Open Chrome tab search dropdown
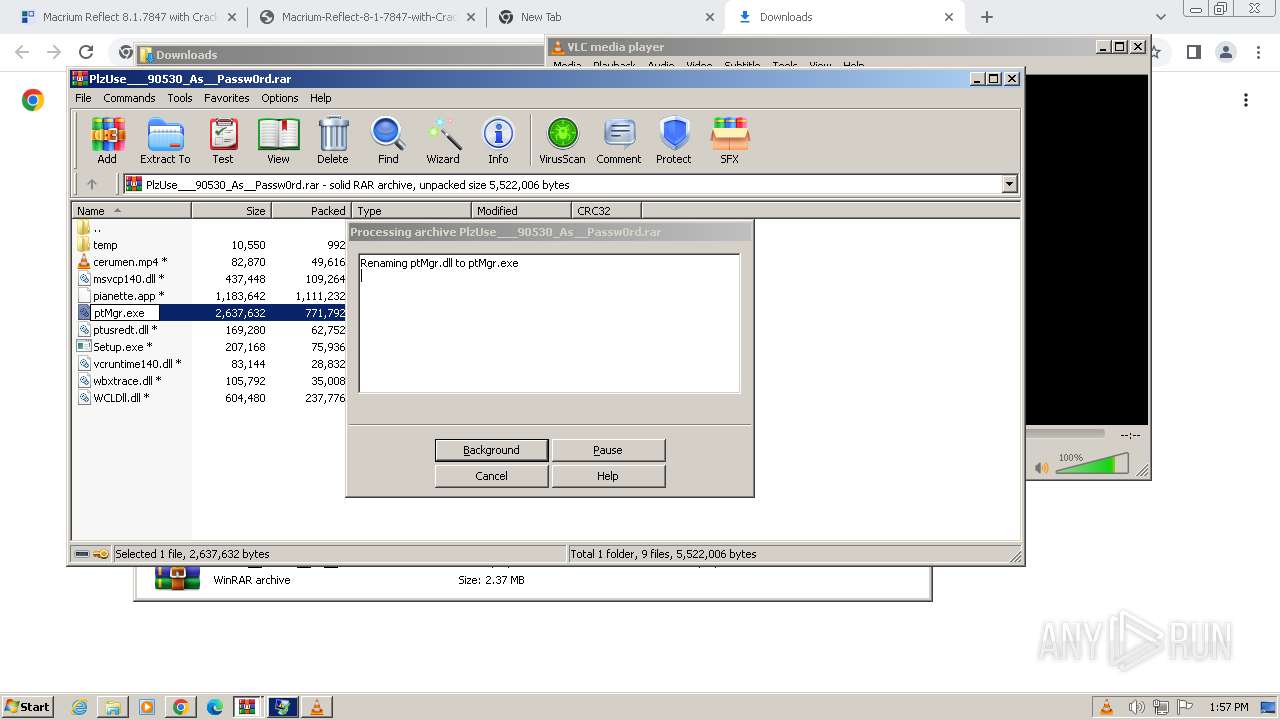This screenshot has width=1280, height=720. [x=1160, y=17]
